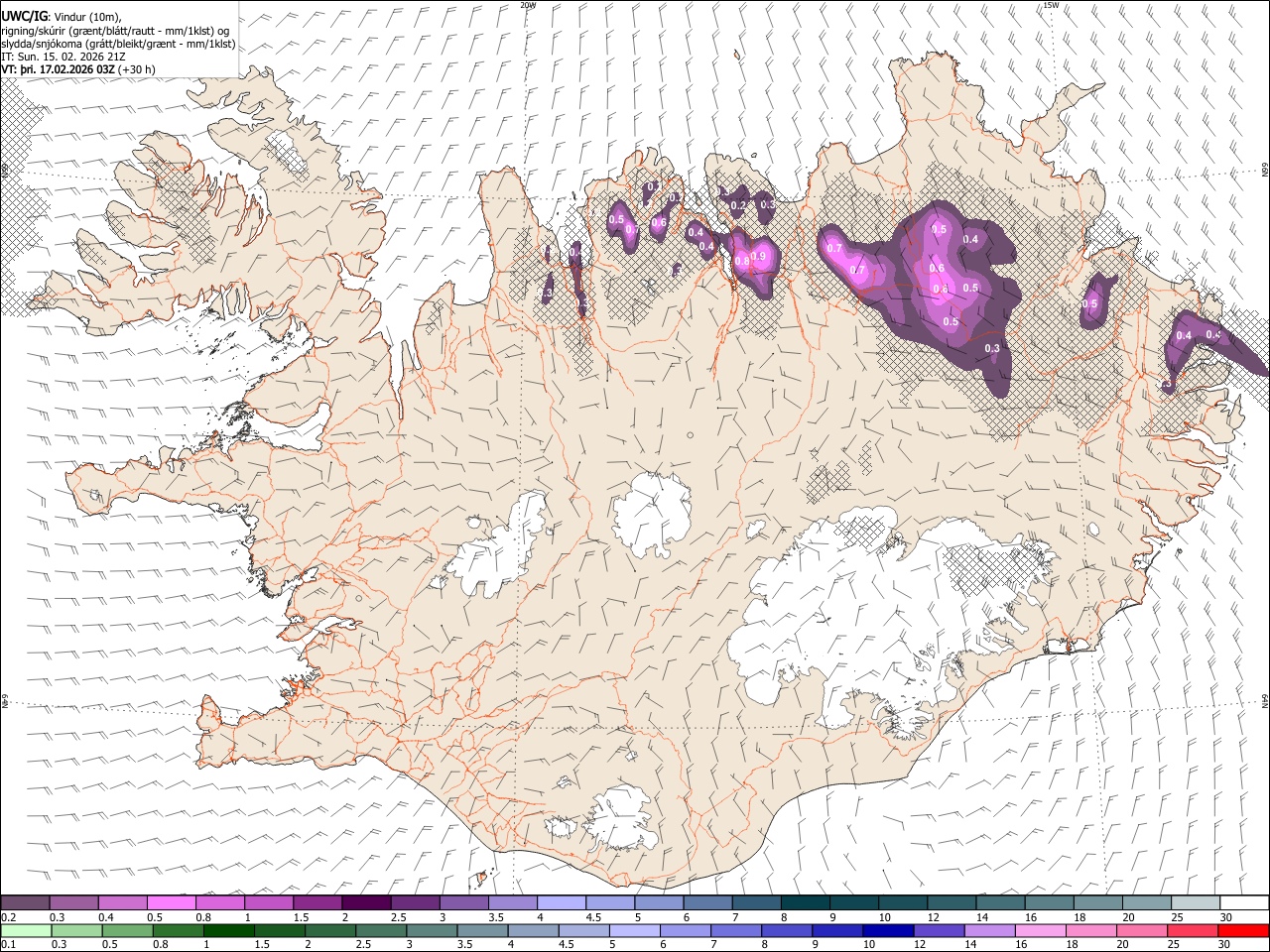Click the '15W' longitude label

pos(1051,5)
